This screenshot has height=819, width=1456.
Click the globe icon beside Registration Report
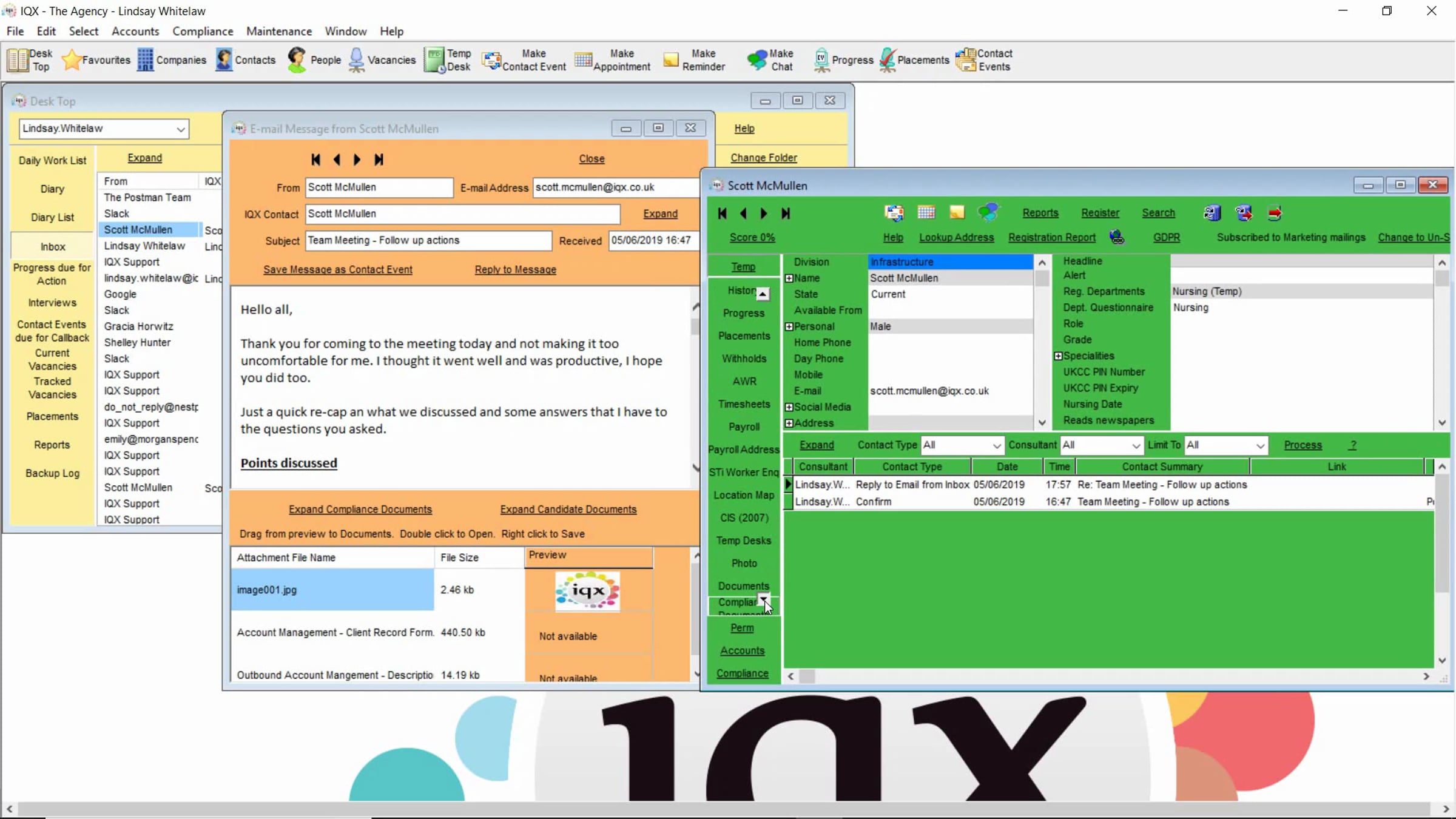pyautogui.click(x=1117, y=237)
